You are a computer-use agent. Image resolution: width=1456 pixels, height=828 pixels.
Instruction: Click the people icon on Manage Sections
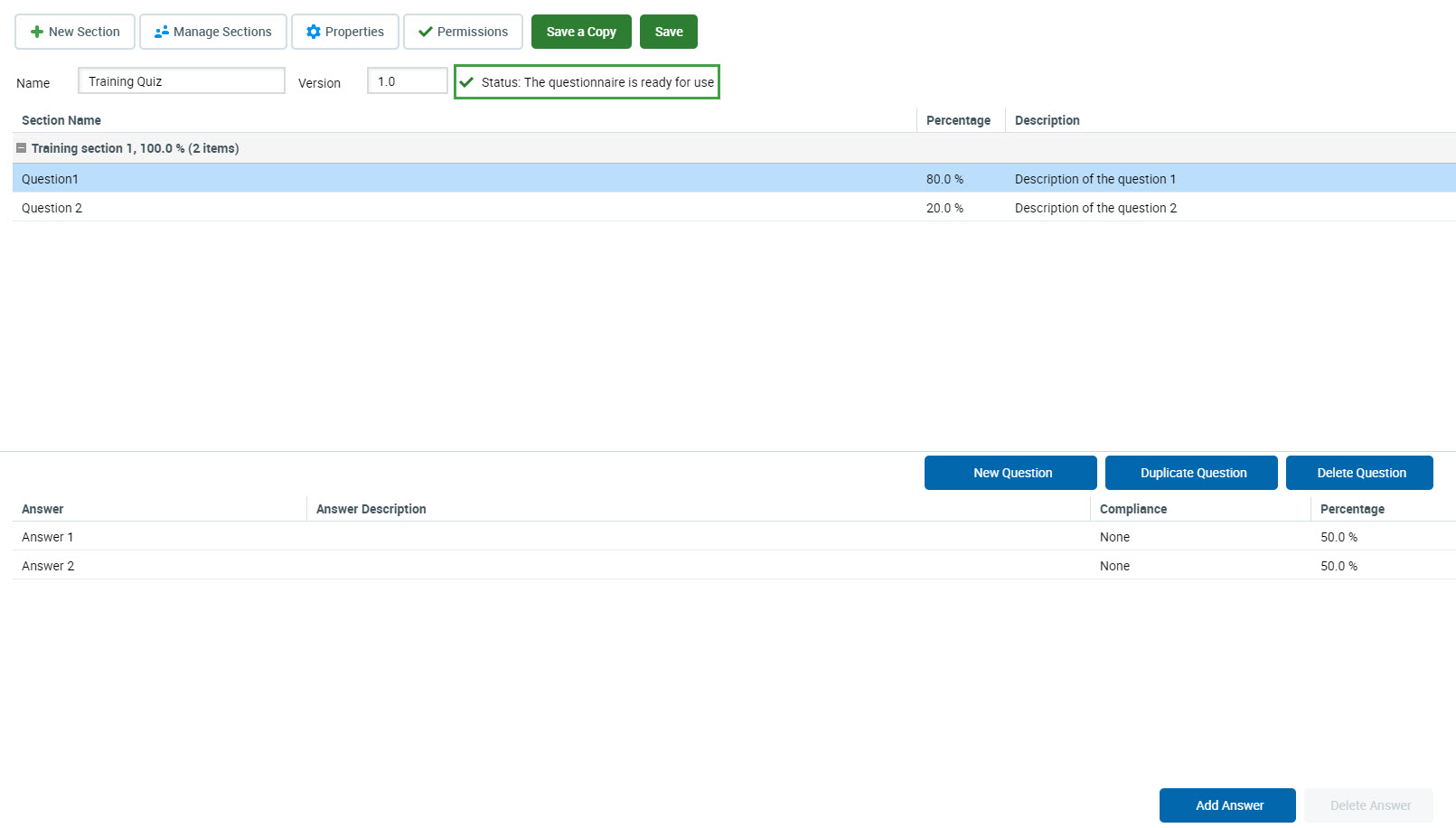point(162,32)
